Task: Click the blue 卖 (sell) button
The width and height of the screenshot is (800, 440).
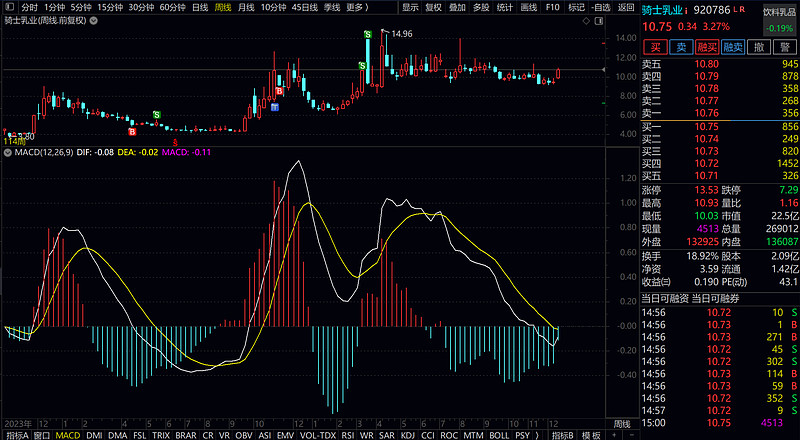Action: (x=681, y=46)
